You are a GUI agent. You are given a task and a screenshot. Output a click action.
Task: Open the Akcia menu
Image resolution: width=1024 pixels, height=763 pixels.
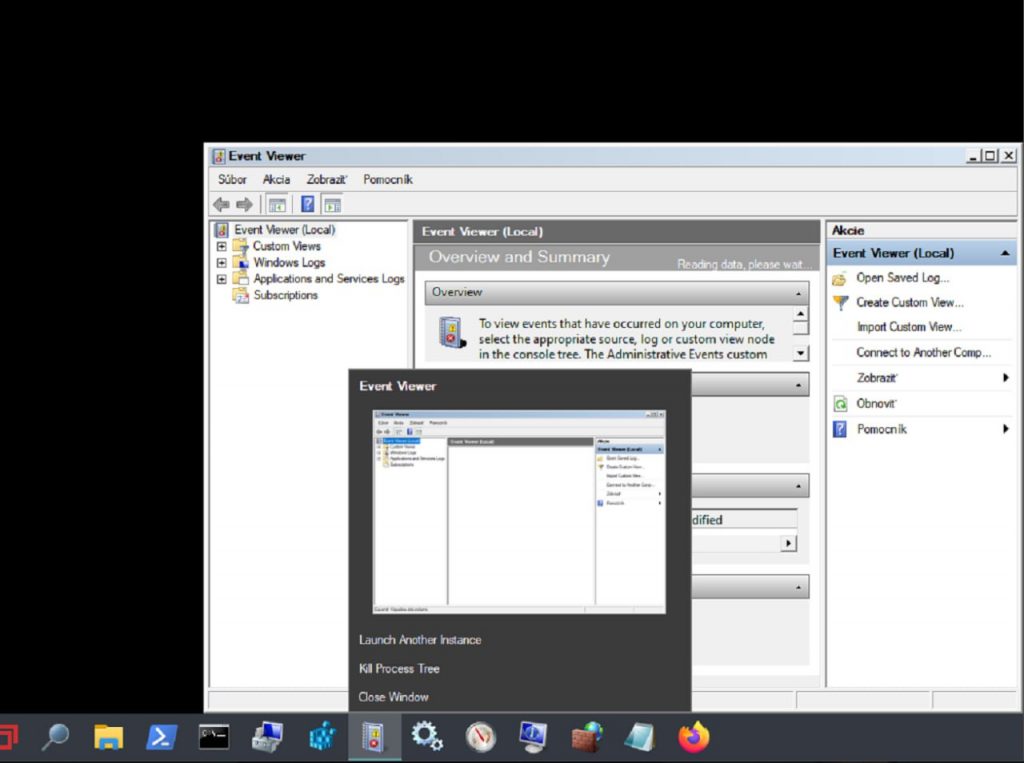pos(276,180)
